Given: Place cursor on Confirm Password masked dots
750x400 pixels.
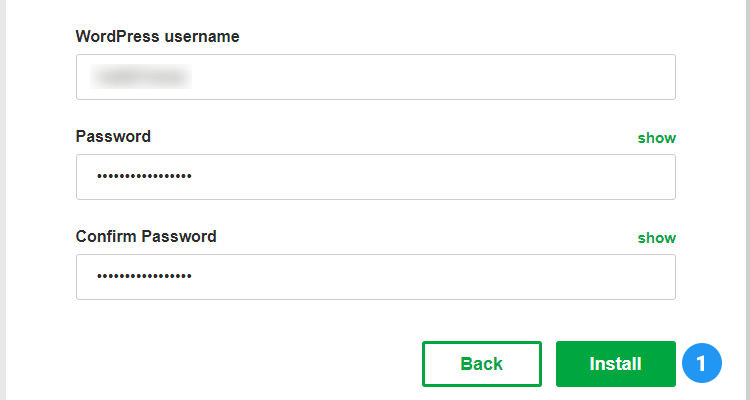Looking at the screenshot, I should (144, 277).
